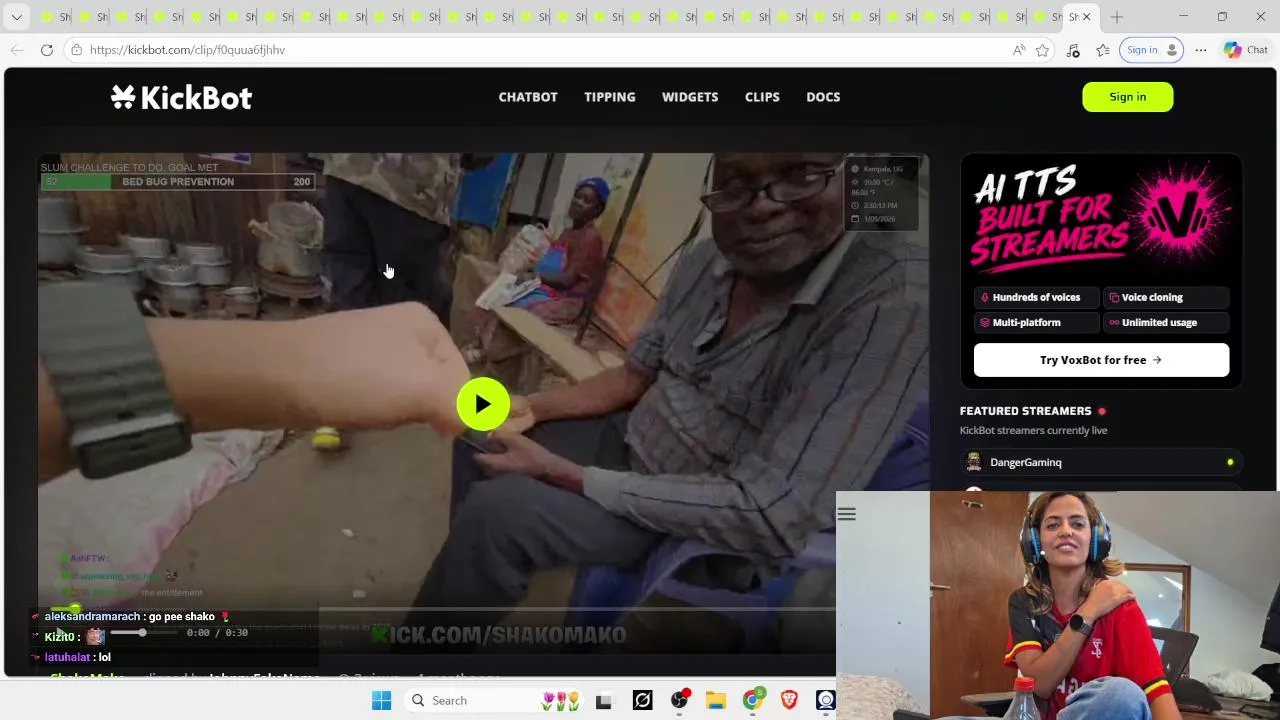Open OBS Studio from taskbar
The width and height of the screenshot is (1280, 720).
[680, 700]
